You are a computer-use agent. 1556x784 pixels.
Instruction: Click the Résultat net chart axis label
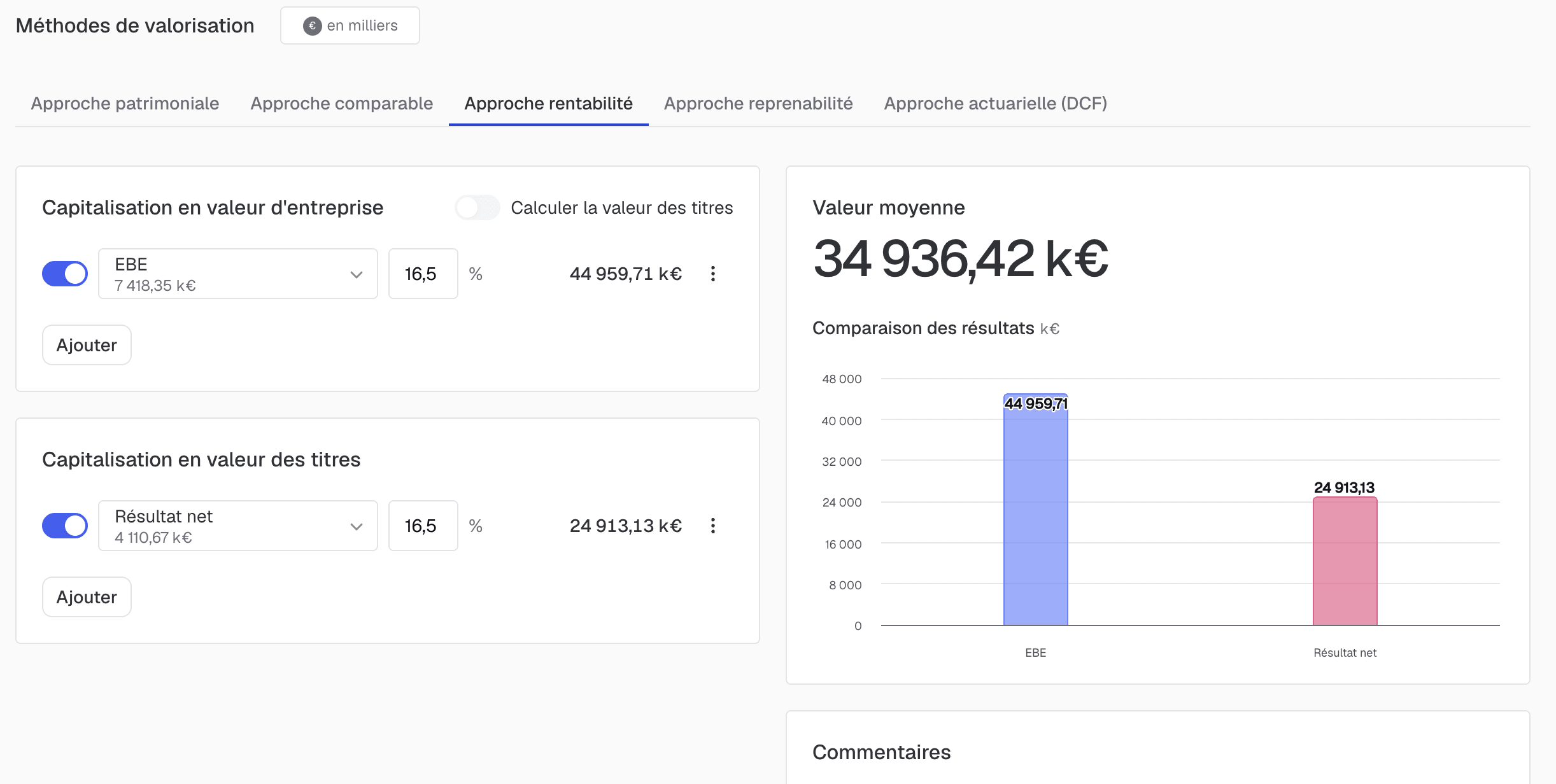pos(1345,653)
